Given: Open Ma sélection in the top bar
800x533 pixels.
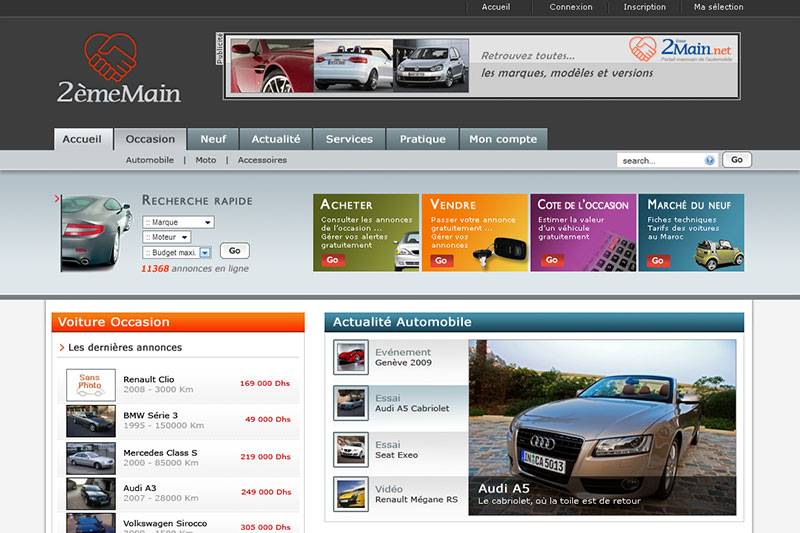Looking at the screenshot, I should [718, 7].
